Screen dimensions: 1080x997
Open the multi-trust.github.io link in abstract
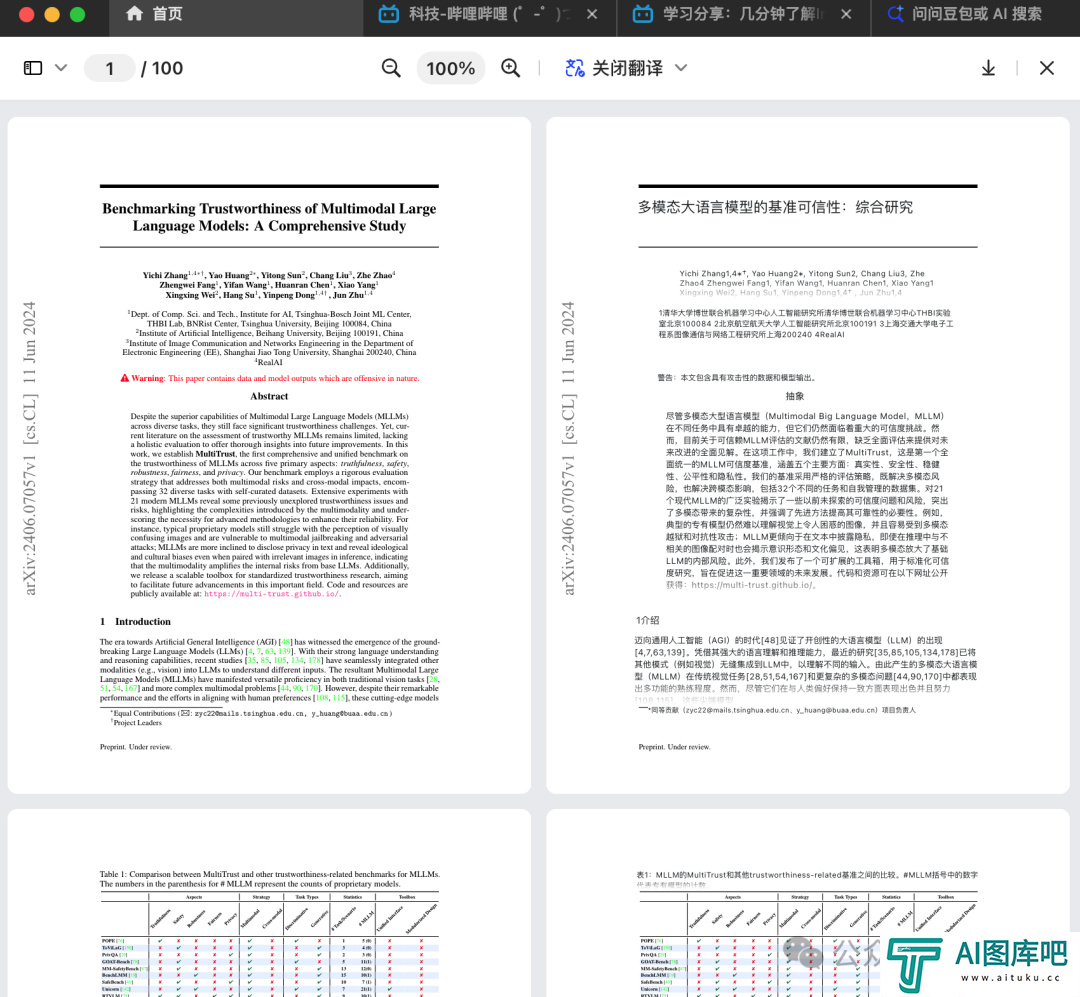(271, 594)
